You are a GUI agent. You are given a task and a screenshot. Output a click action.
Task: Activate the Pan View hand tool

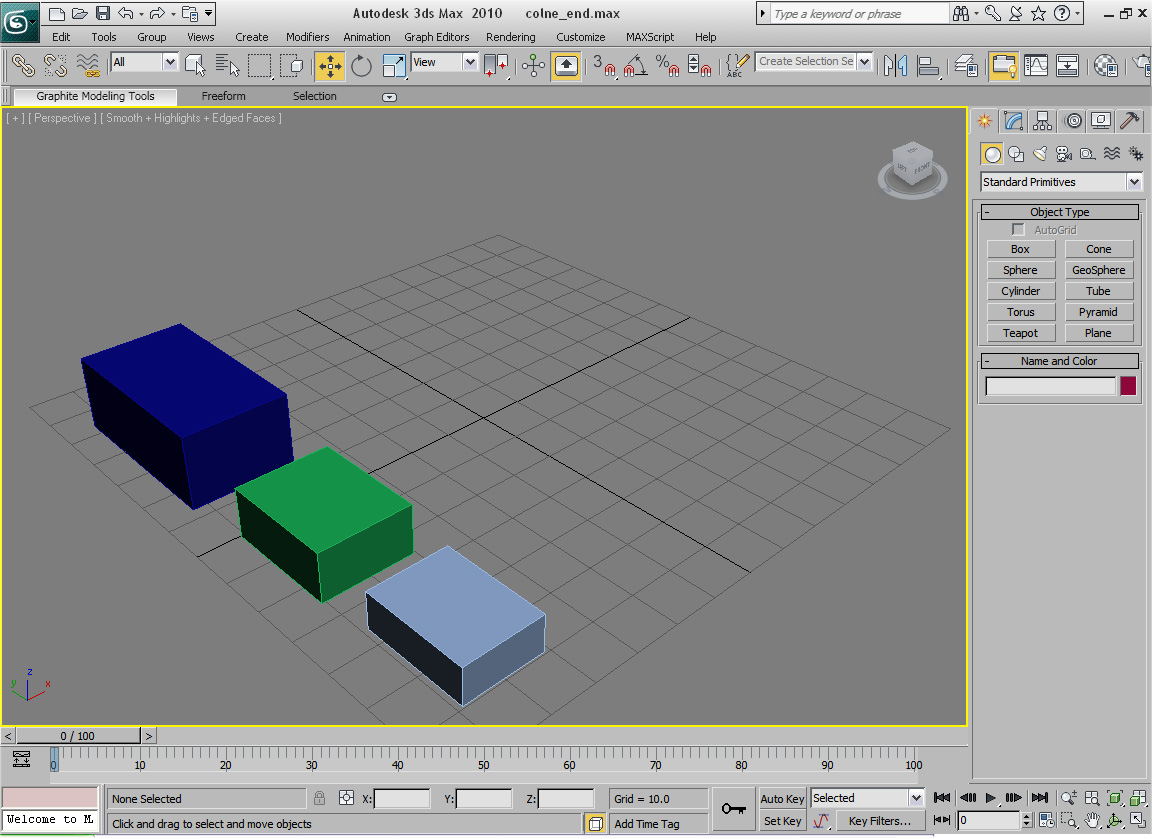(x=1091, y=820)
